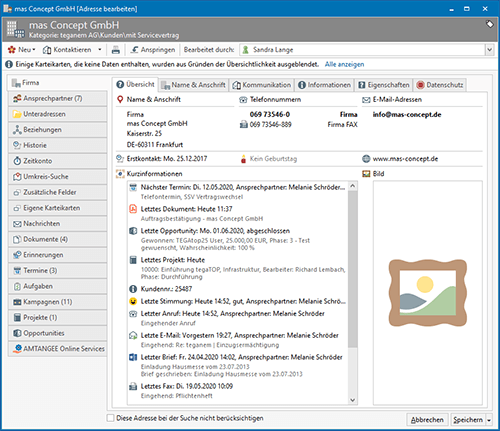
Task: Open the Beziehungen sidebar entry
Action: (x=57, y=130)
